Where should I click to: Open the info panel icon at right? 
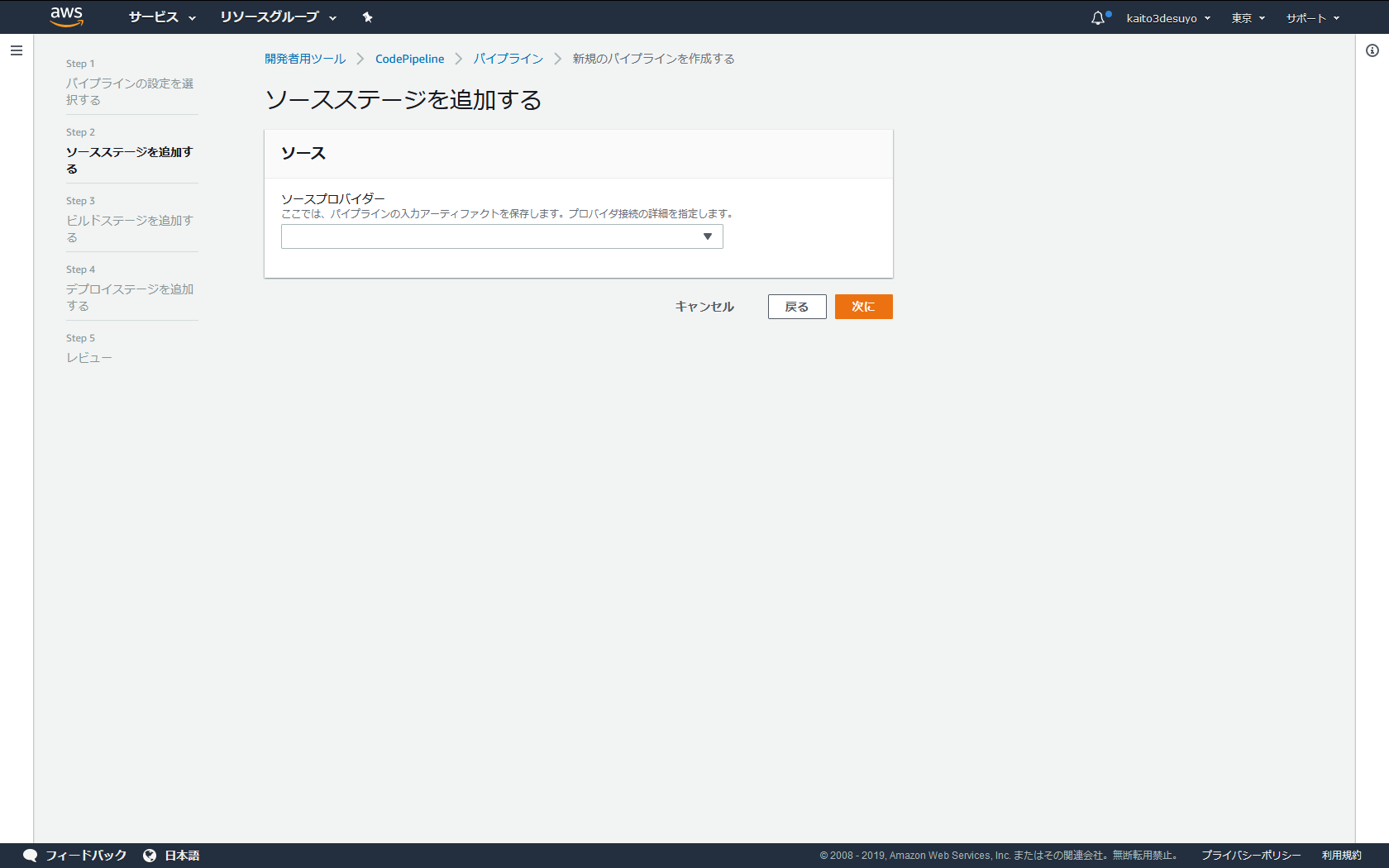coord(1372,50)
